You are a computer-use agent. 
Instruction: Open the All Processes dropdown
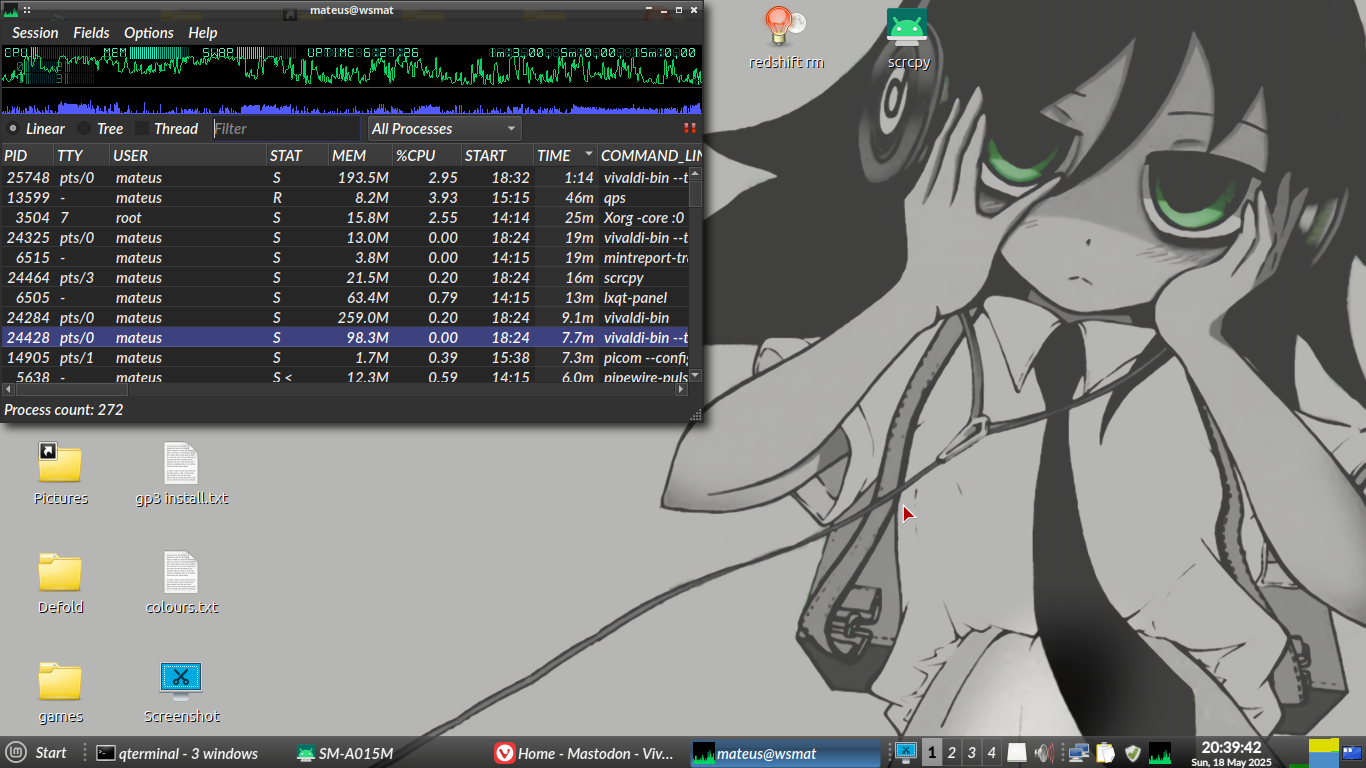[445, 128]
